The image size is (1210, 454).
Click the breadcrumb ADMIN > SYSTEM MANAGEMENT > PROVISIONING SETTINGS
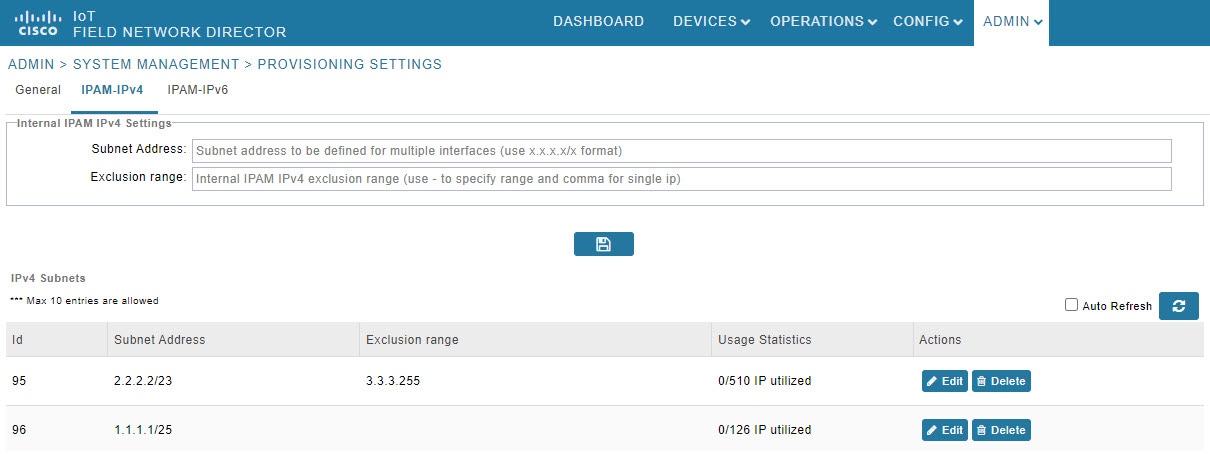coord(225,64)
